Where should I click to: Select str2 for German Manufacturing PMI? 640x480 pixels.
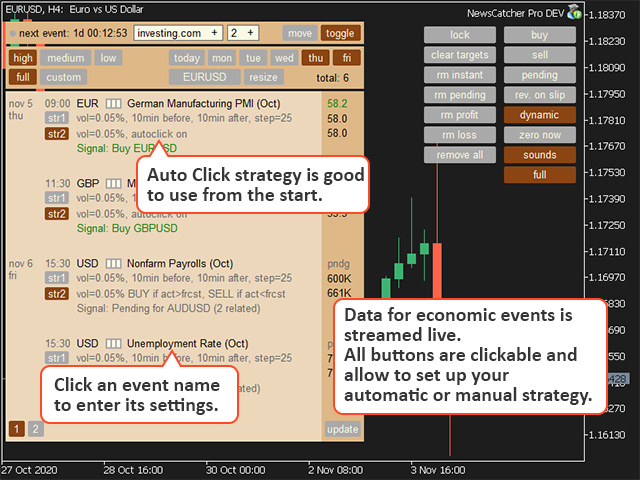pos(57,134)
